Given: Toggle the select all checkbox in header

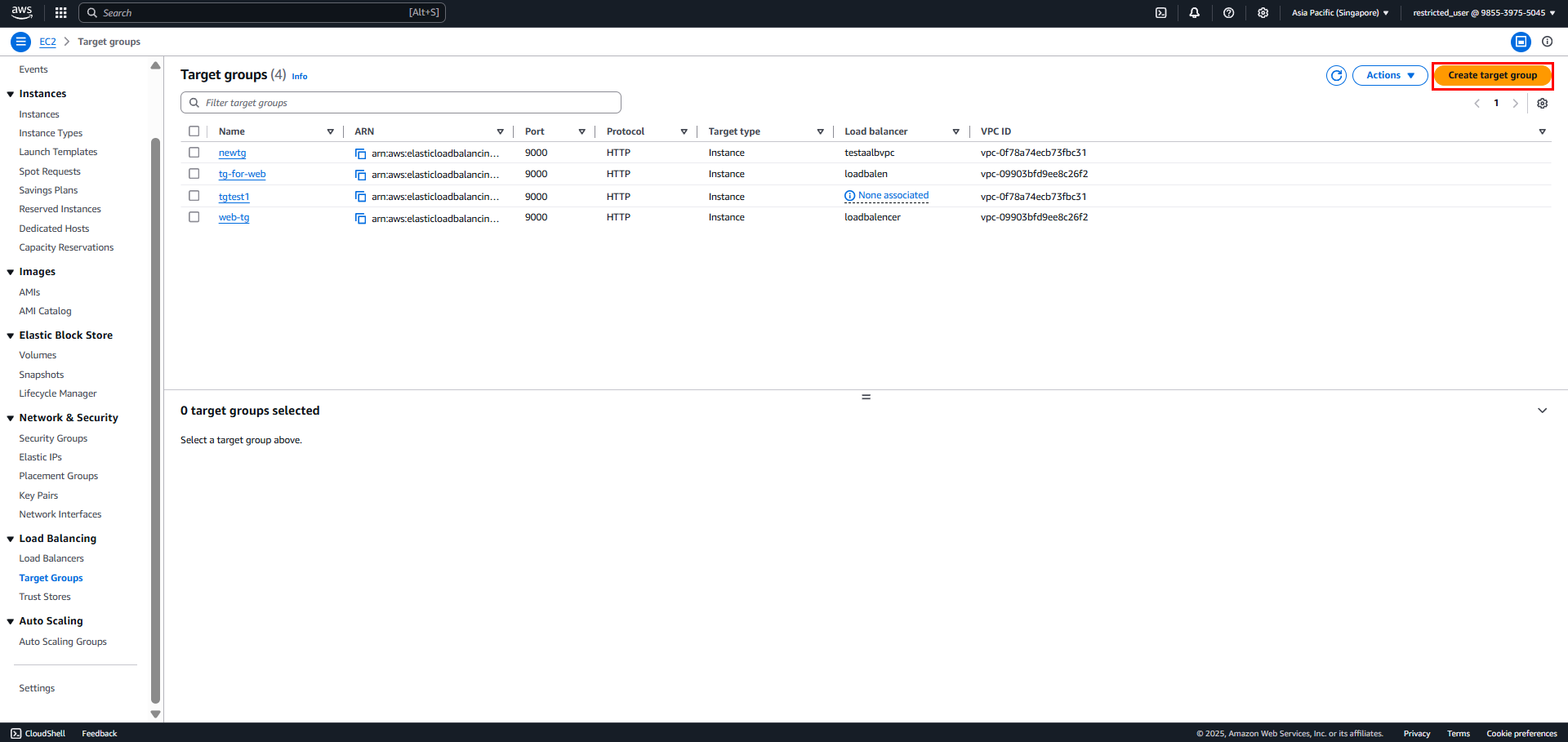Looking at the screenshot, I should pyautogui.click(x=194, y=131).
